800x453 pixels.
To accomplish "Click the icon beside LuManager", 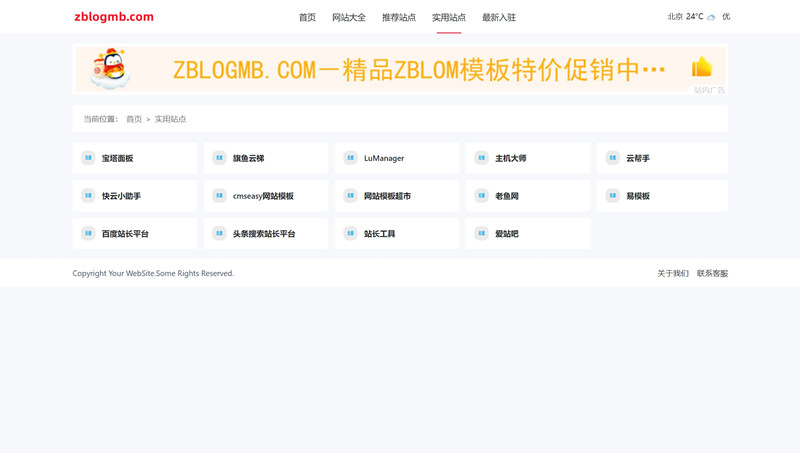I will pos(351,158).
